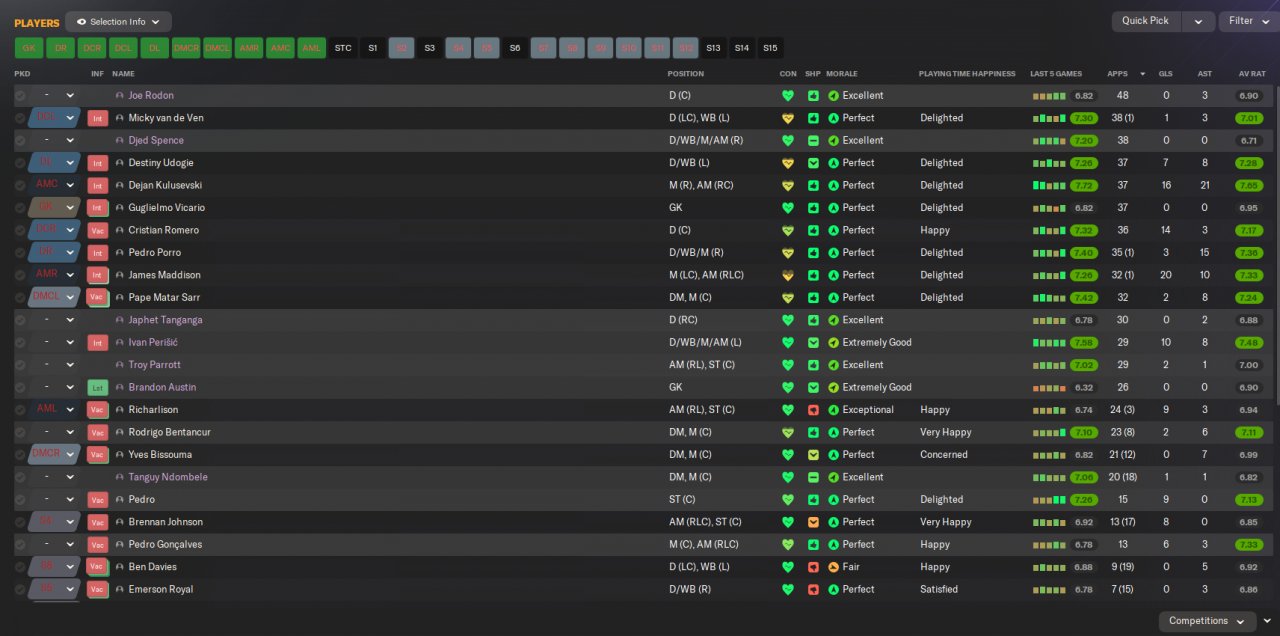
Task: Click Tanguy Ndombele's sharpness icon
Action: click(813, 477)
